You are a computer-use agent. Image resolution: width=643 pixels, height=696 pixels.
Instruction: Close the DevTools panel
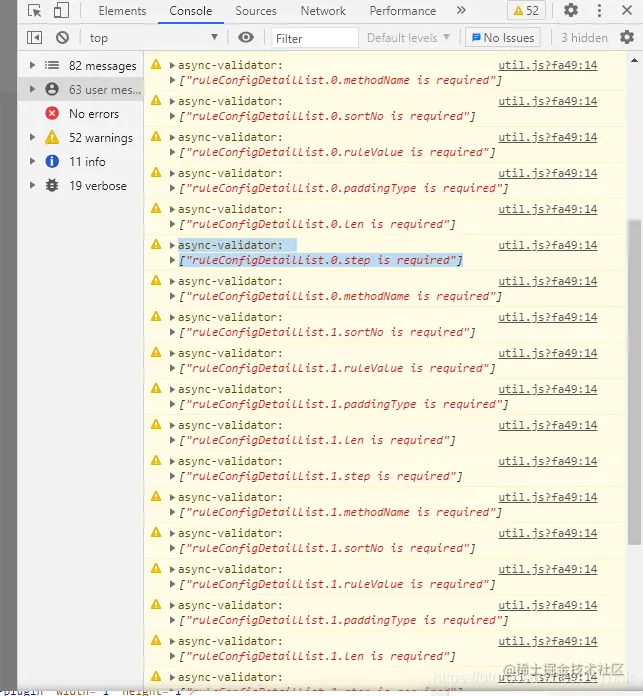tap(627, 10)
